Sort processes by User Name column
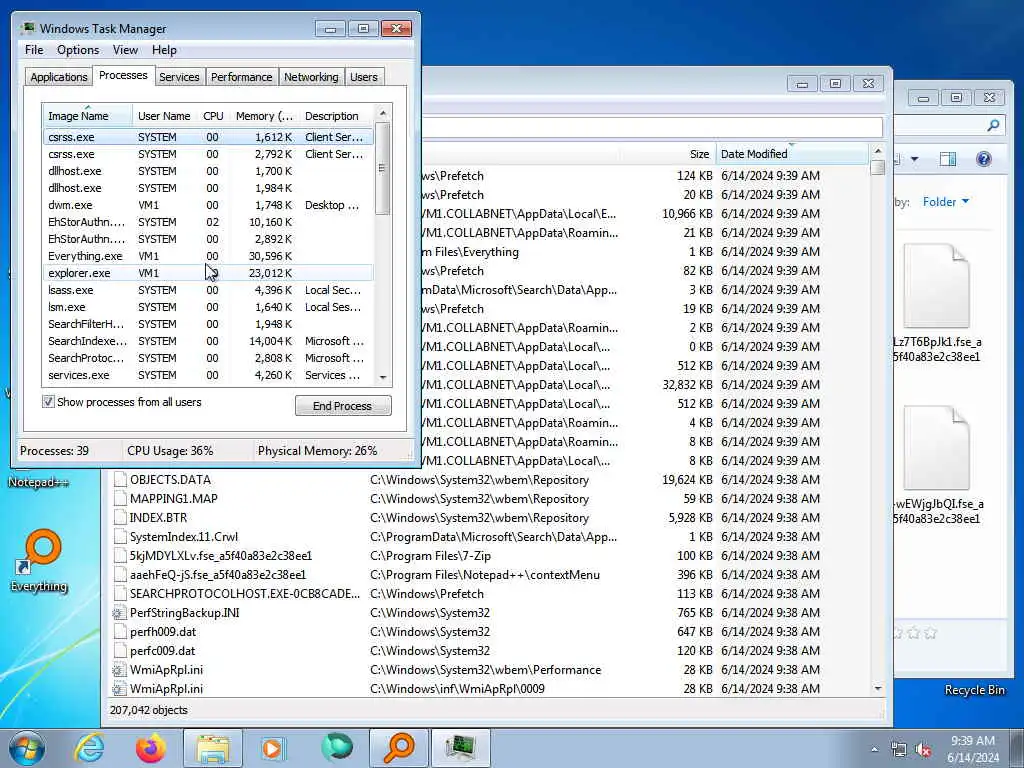The width and height of the screenshot is (1024, 768). pyautogui.click(x=165, y=116)
